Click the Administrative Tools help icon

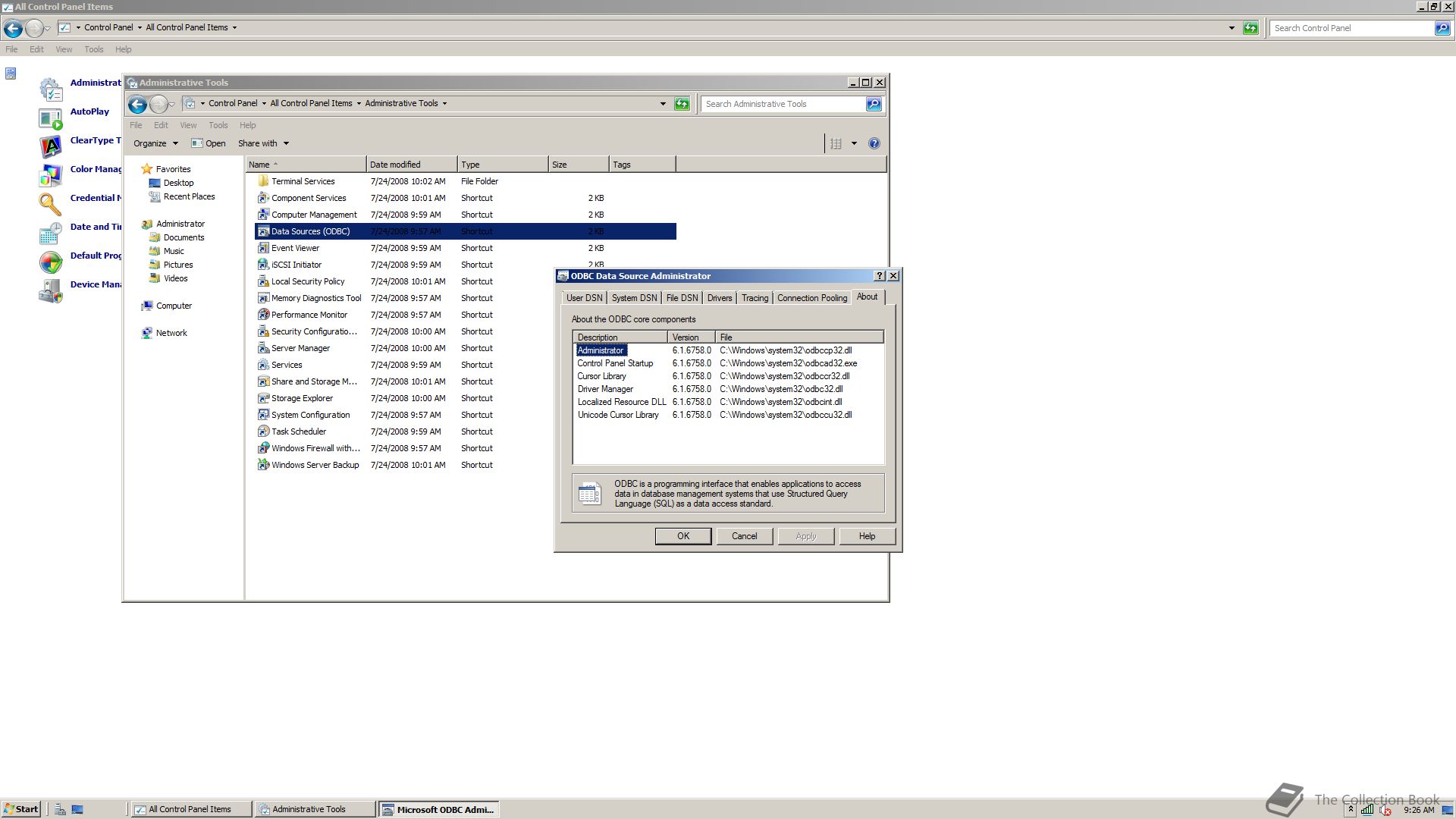(x=874, y=143)
